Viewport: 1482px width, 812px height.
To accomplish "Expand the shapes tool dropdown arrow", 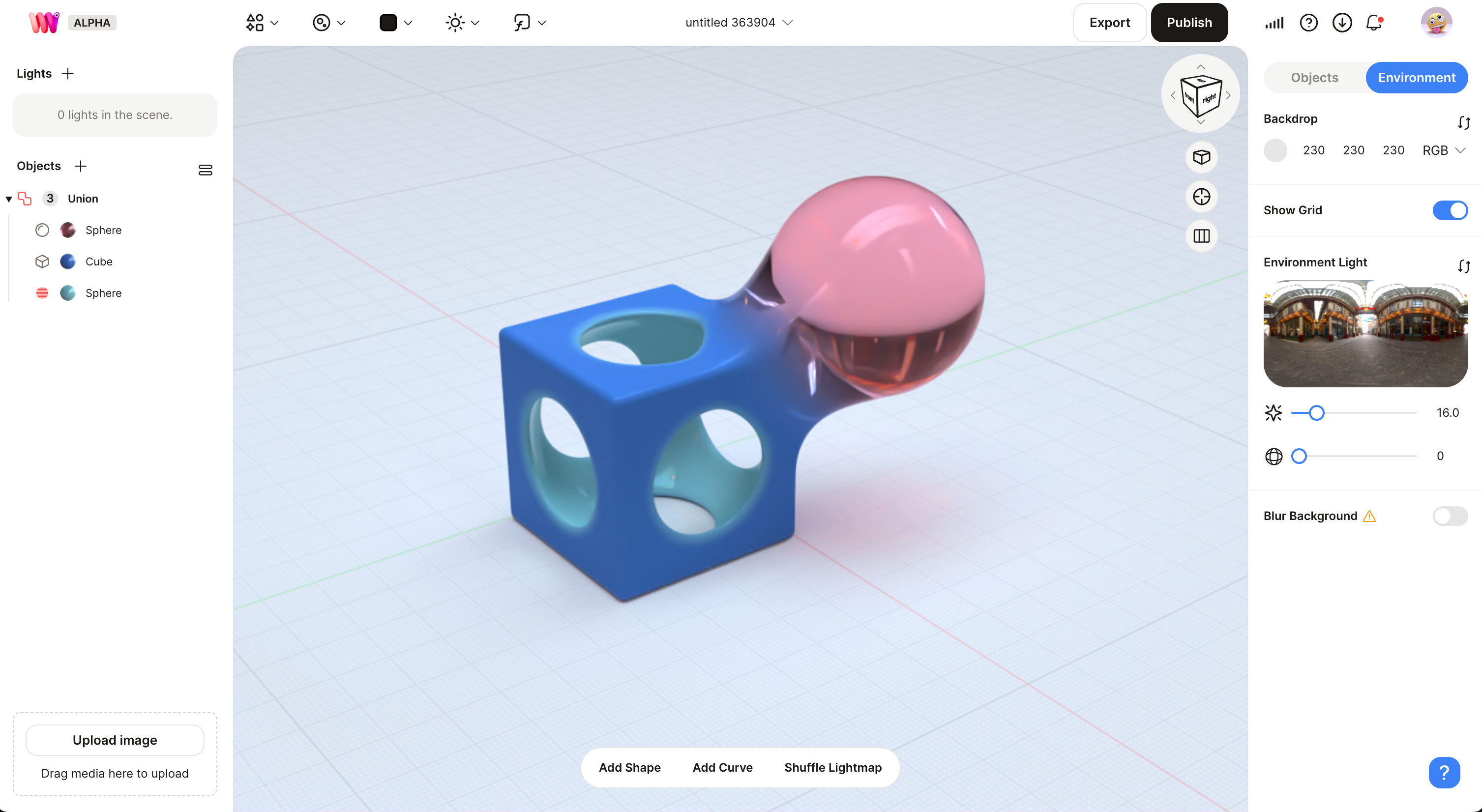I will point(274,23).
